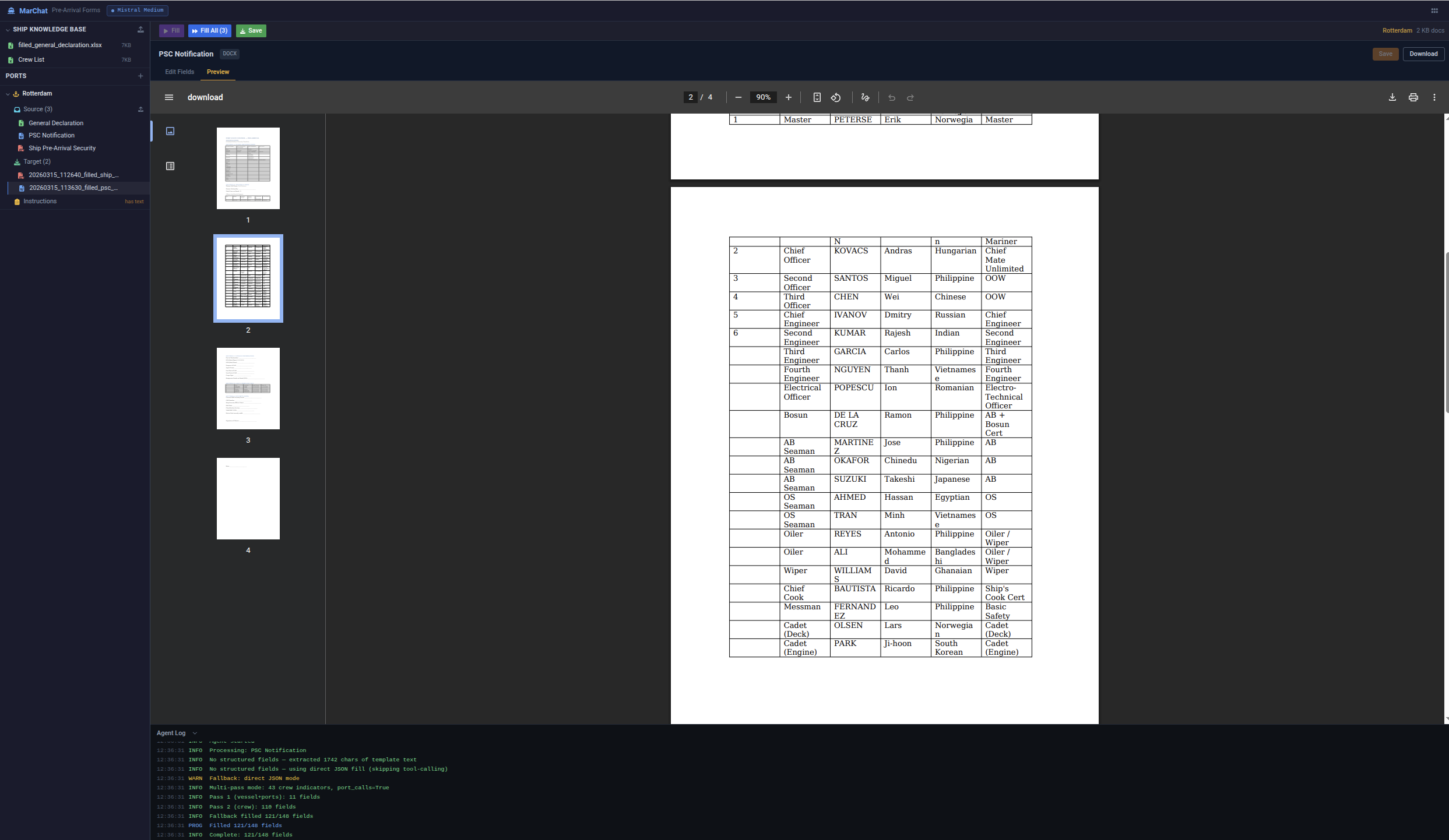
Task: Download the document via the viewer toolbar icon
Action: [x=1392, y=97]
